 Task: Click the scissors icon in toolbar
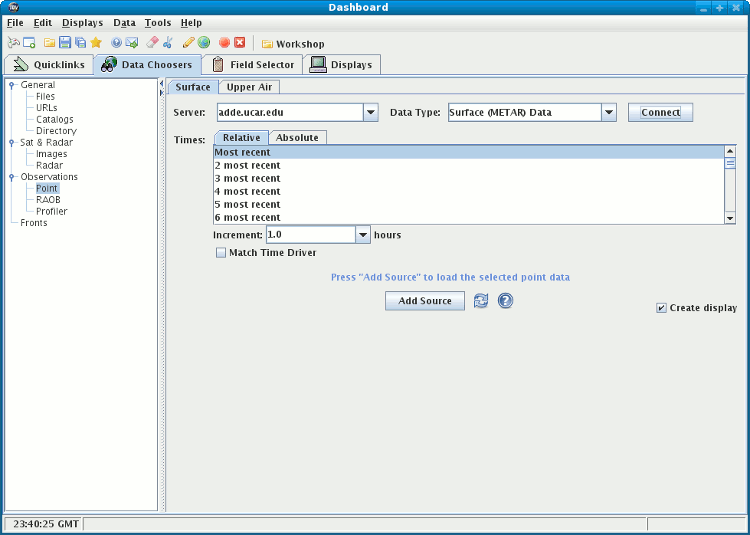click(167, 43)
